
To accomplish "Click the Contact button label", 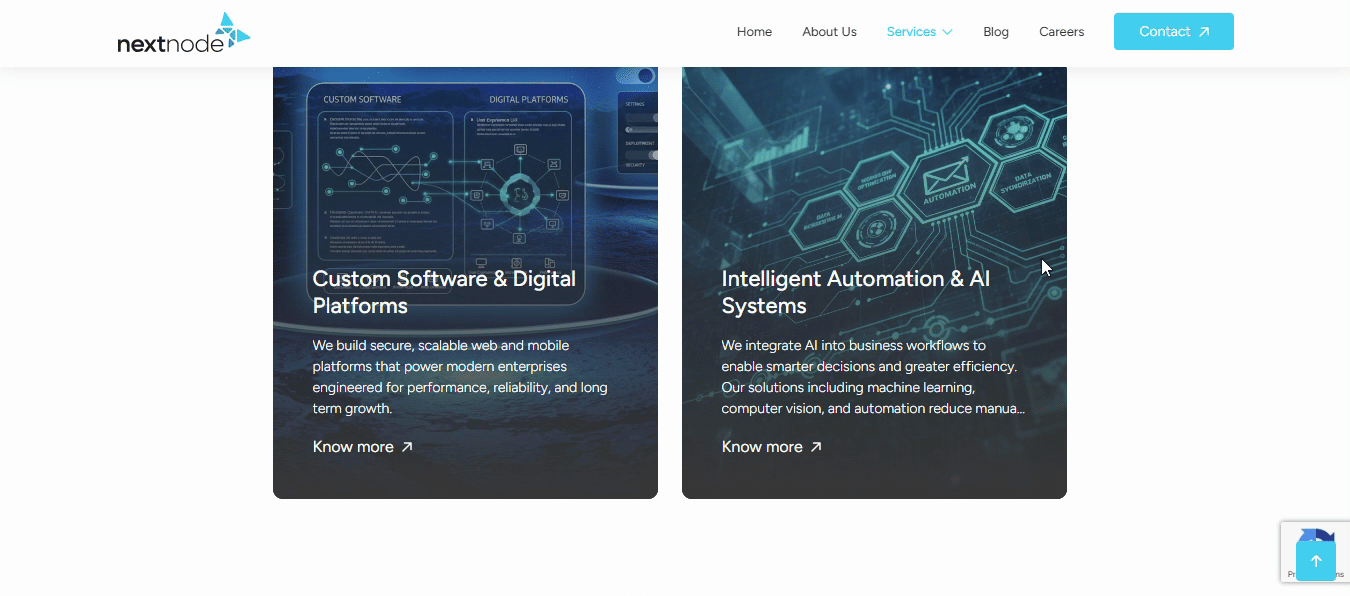I will tap(1164, 32).
